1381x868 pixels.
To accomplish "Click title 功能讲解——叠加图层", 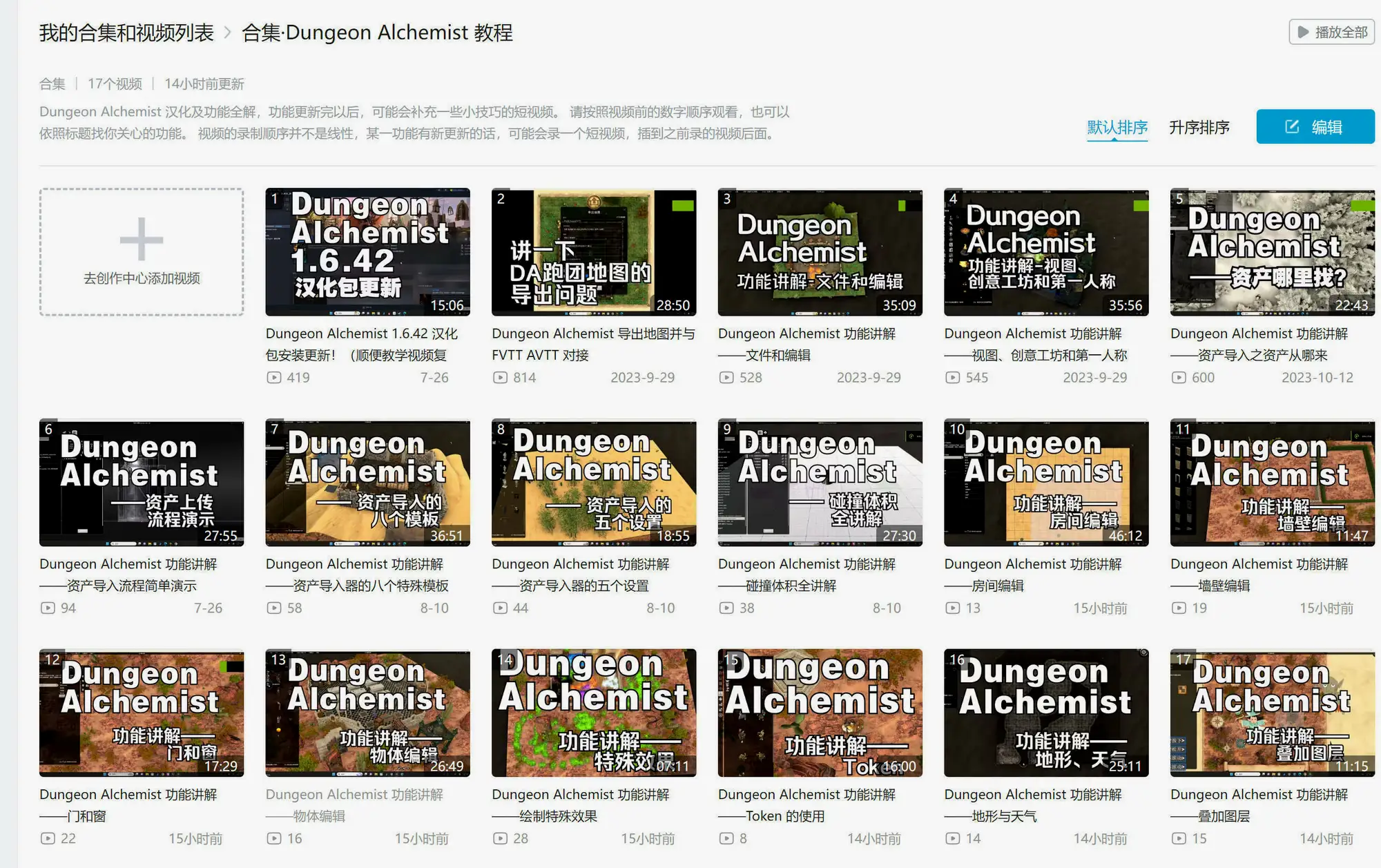I will click(1259, 805).
